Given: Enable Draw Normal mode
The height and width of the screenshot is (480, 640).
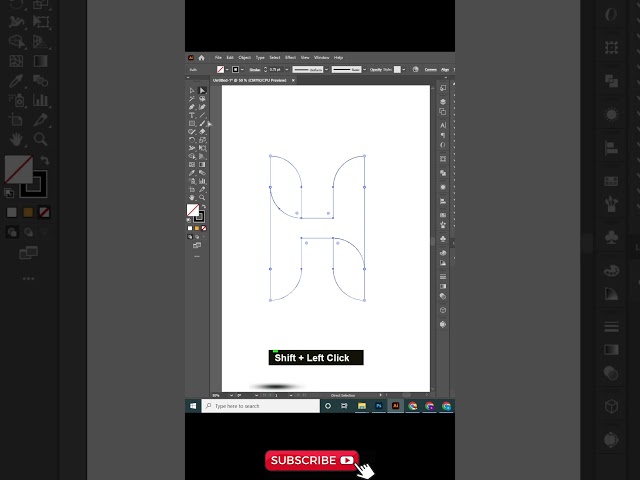Looking at the screenshot, I should tap(190, 237).
